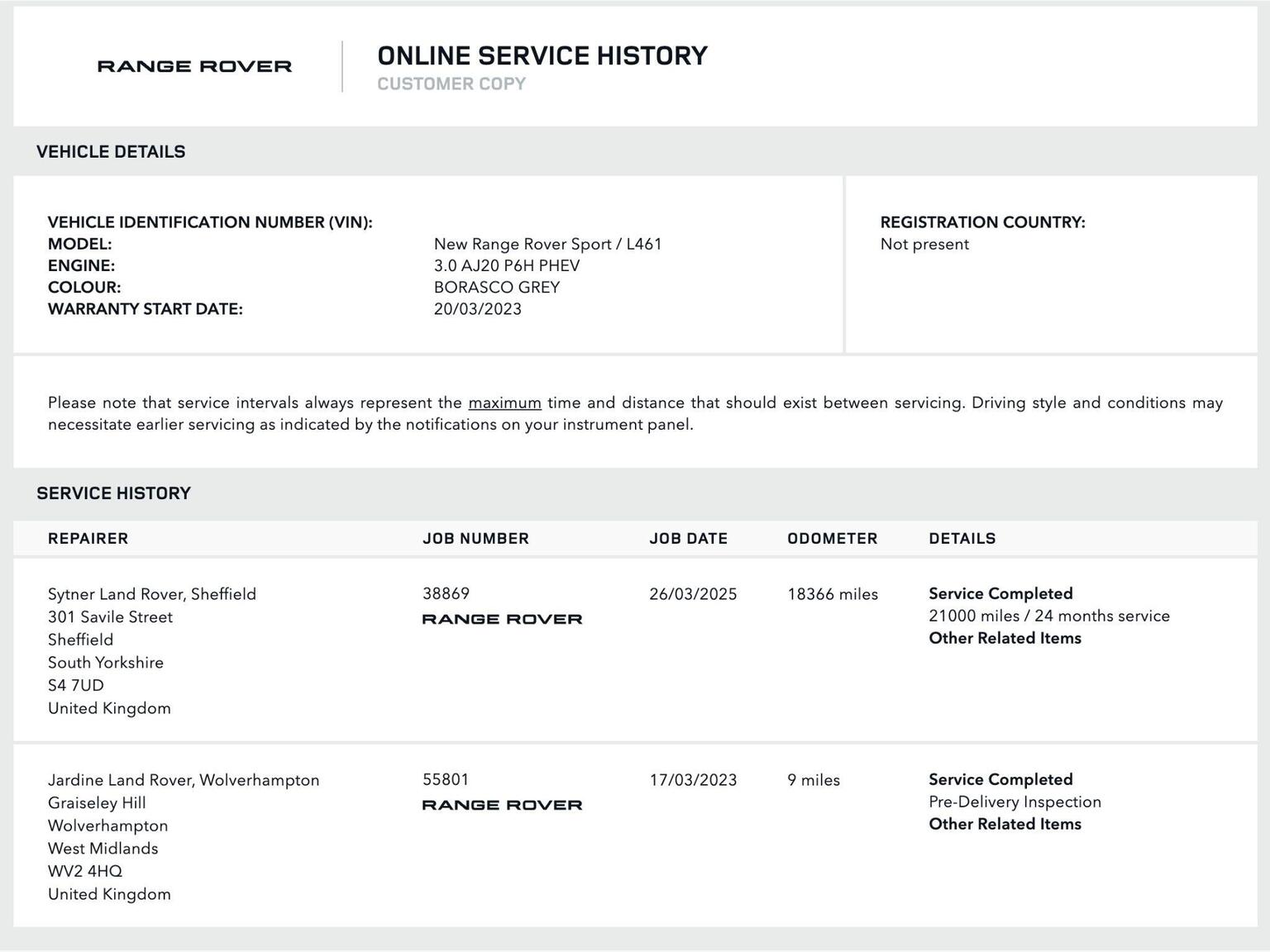This screenshot has width=1270, height=952.
Task: Click the Online Service History title
Action: coord(542,56)
